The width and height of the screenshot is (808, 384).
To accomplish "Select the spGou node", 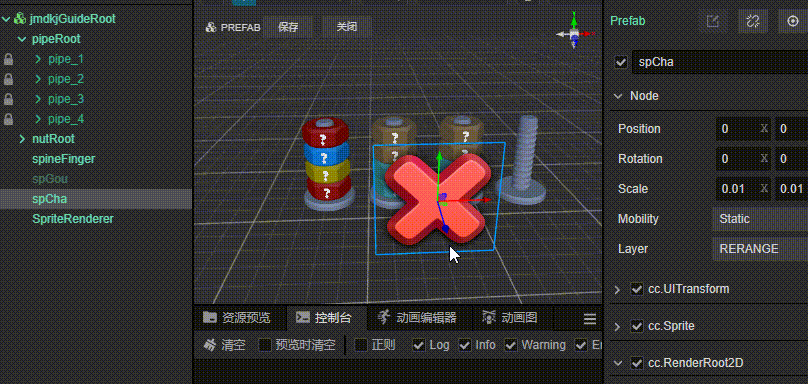I will pyautogui.click(x=50, y=179).
